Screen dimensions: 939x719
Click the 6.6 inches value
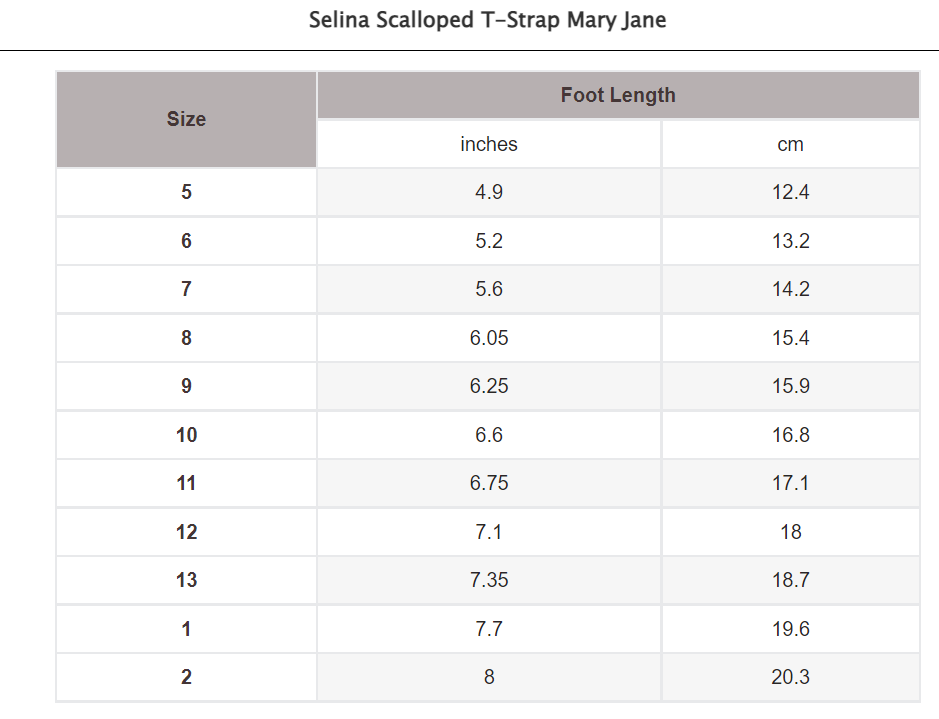pos(489,435)
